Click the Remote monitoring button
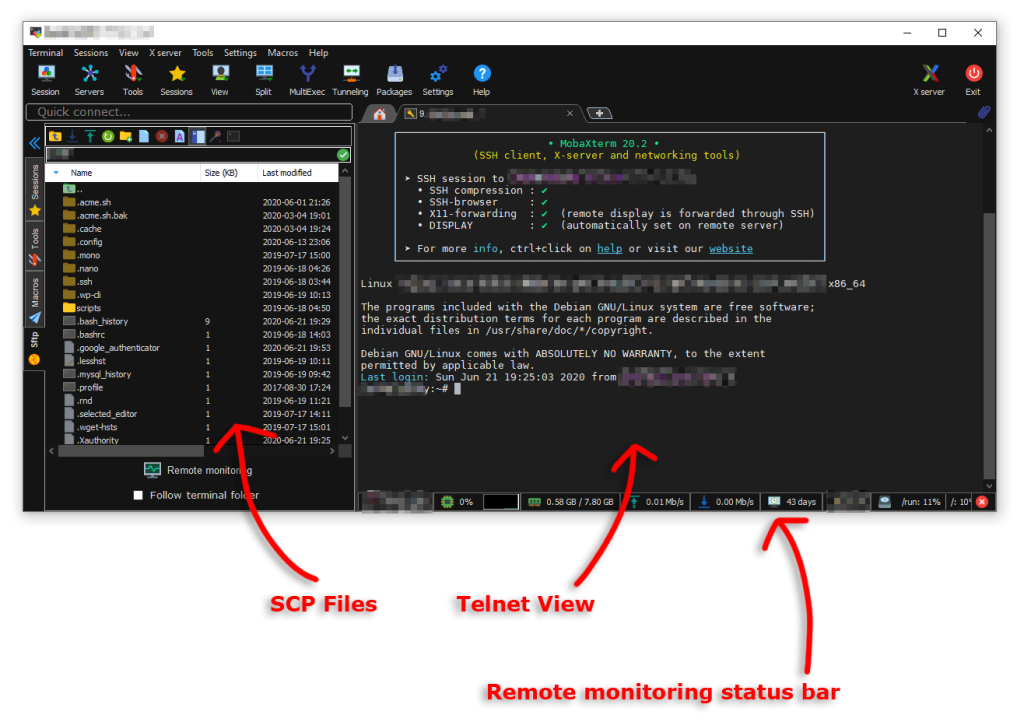The width and height of the screenshot is (1024, 722). 198,470
